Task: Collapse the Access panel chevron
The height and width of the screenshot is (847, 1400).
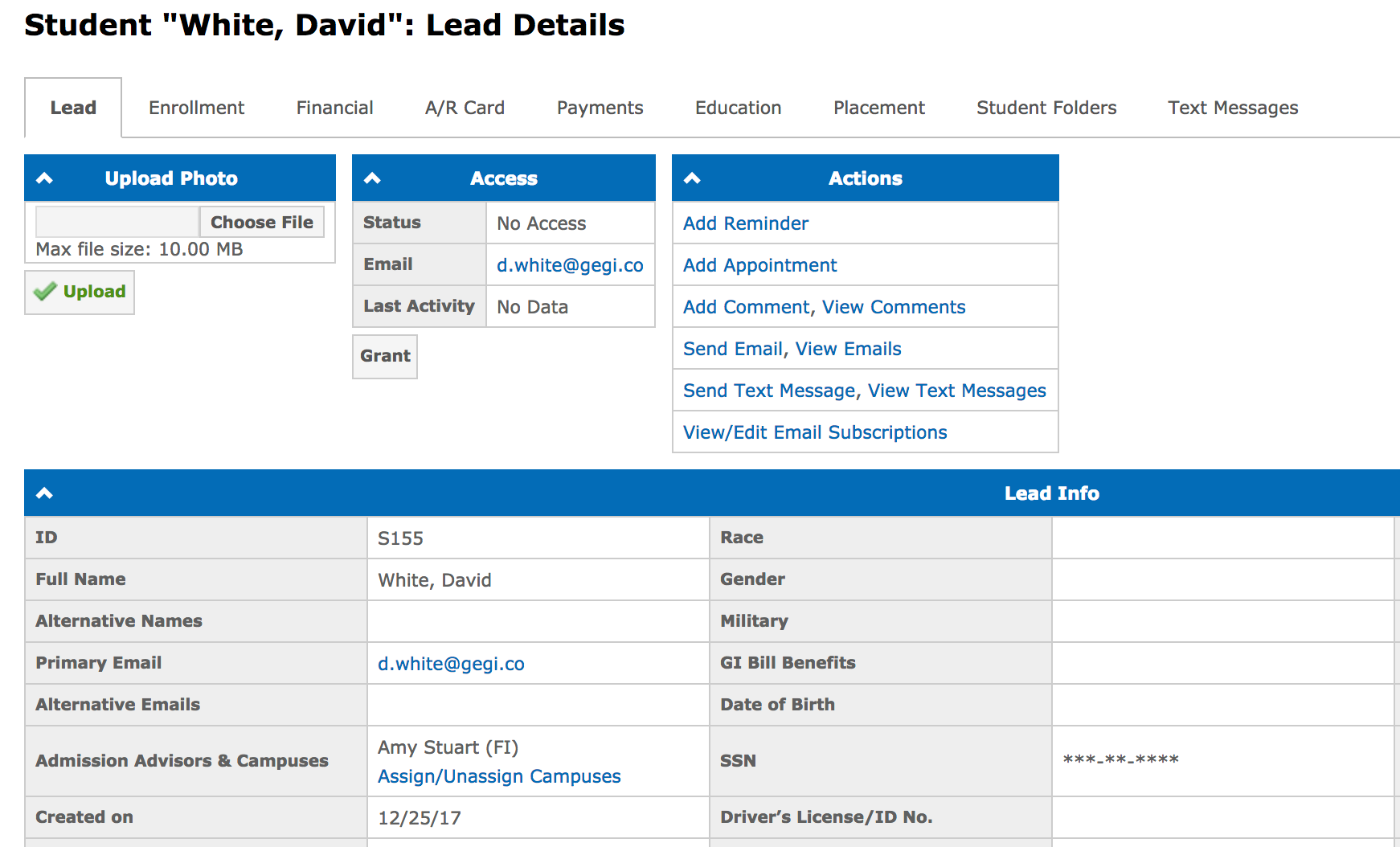Action: point(372,178)
